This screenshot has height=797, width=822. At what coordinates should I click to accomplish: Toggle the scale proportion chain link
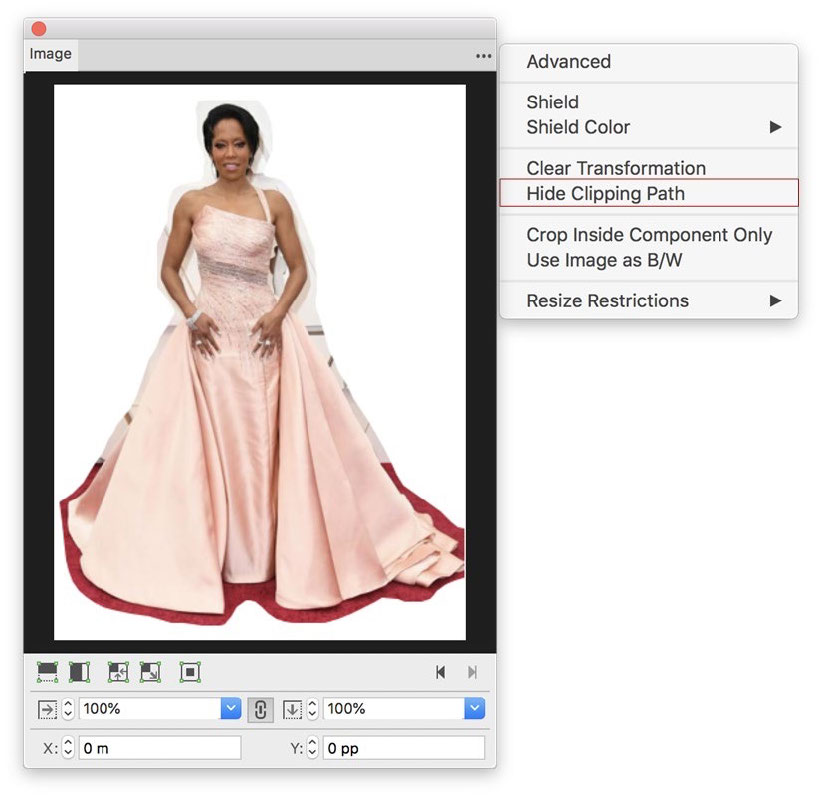pyautogui.click(x=260, y=709)
